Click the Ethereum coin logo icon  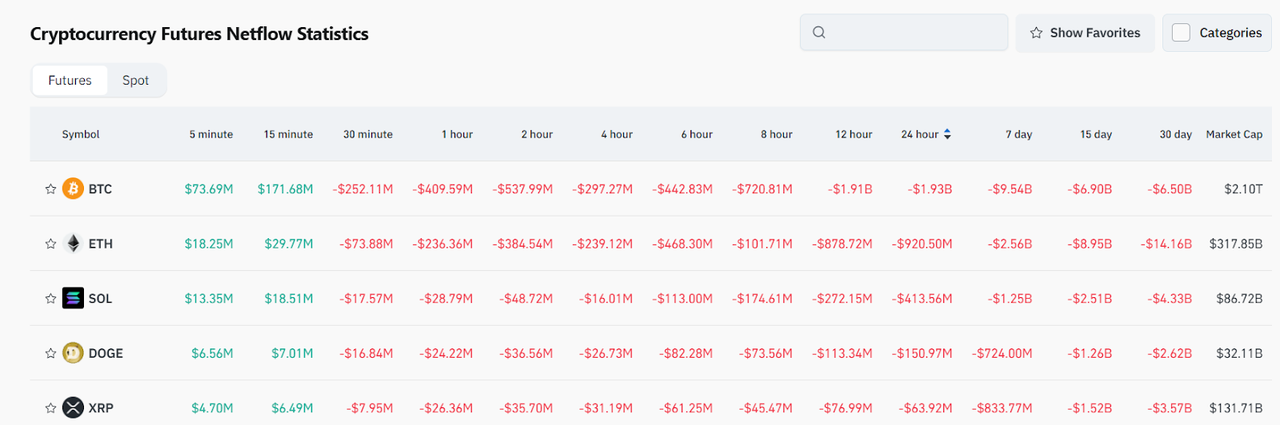73,243
